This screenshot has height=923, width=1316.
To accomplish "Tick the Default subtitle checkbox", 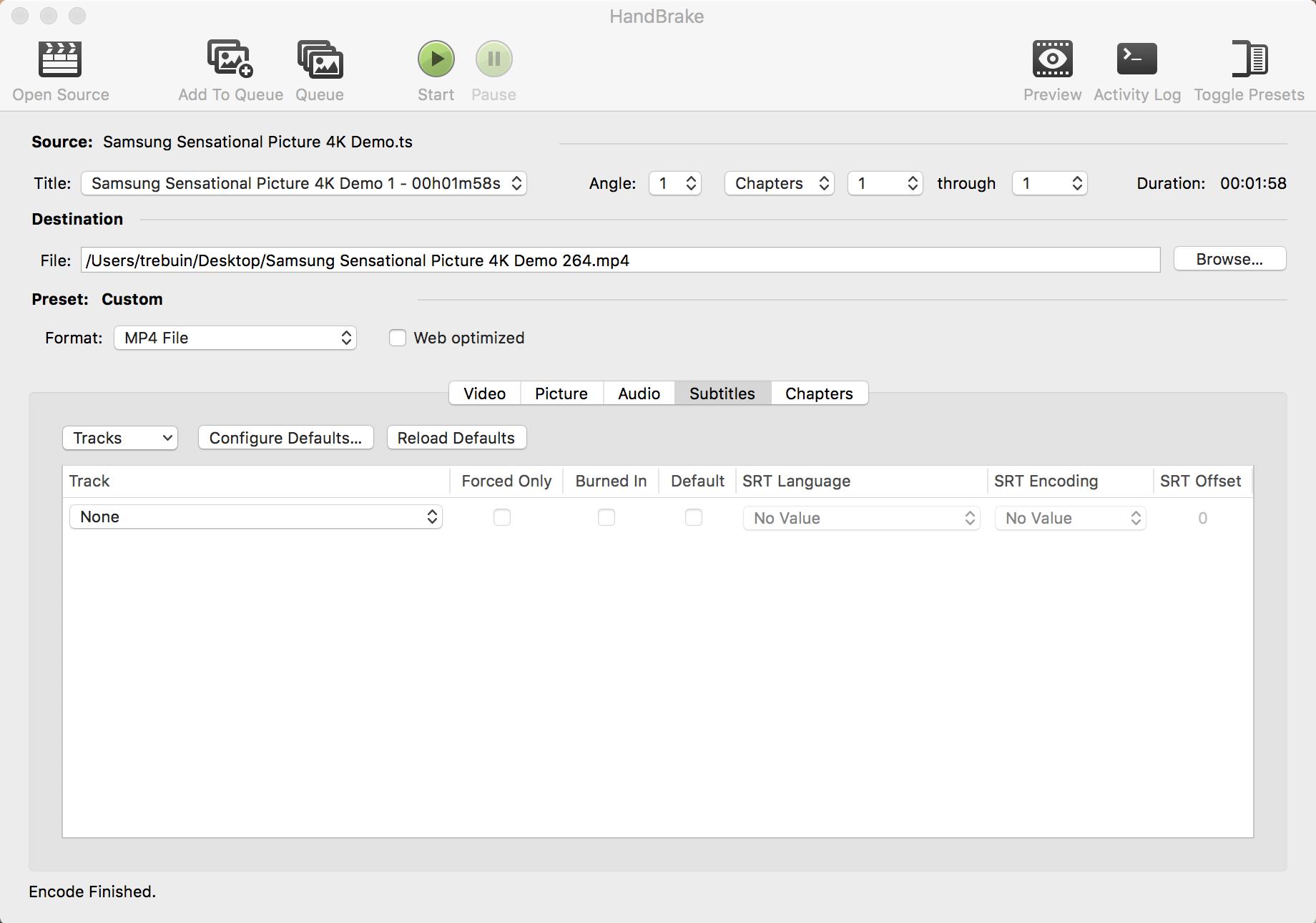I will point(694,517).
